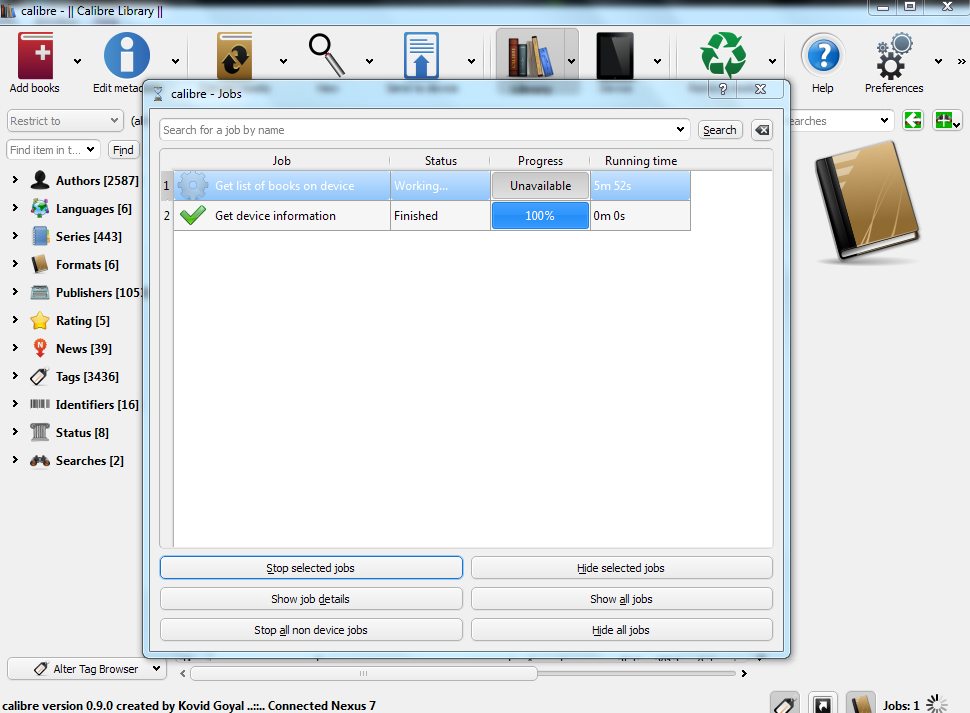Select Publishers in the tag browser
The height and width of the screenshot is (713, 970).
(99, 292)
